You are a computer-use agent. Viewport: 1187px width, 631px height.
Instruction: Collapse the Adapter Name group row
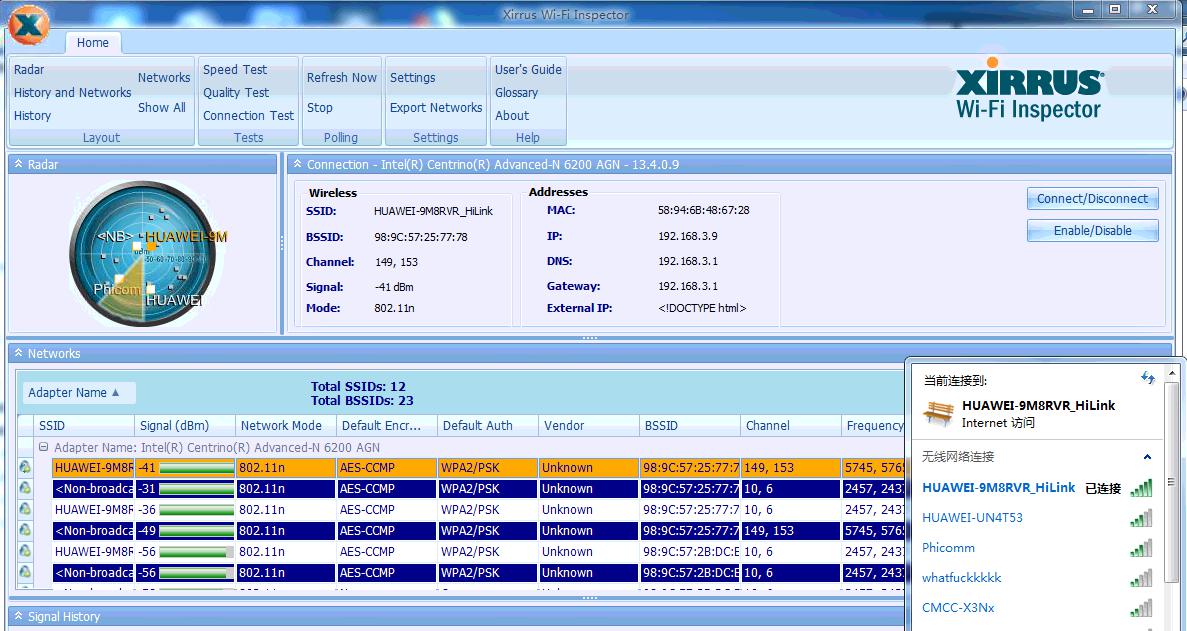point(44,447)
